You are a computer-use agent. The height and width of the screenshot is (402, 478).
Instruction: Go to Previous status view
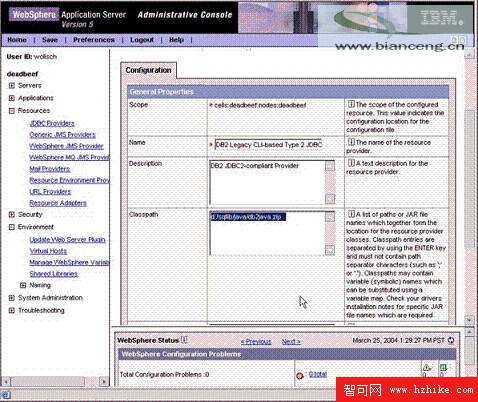[x=256, y=342]
